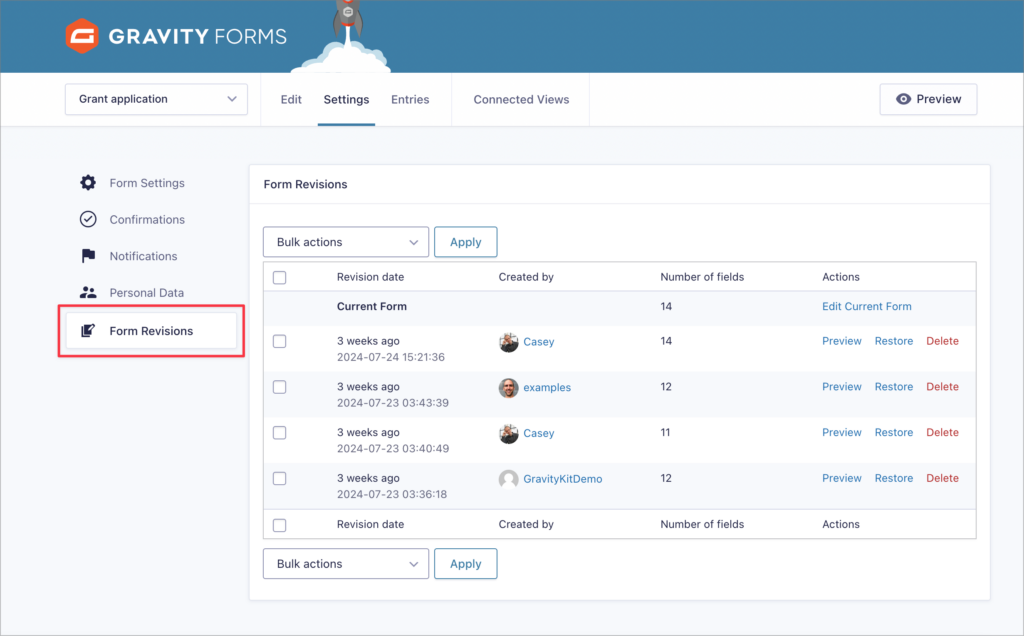1024x636 pixels.
Task: Click the Confirmations checkmark circle icon
Action: [x=88, y=219]
